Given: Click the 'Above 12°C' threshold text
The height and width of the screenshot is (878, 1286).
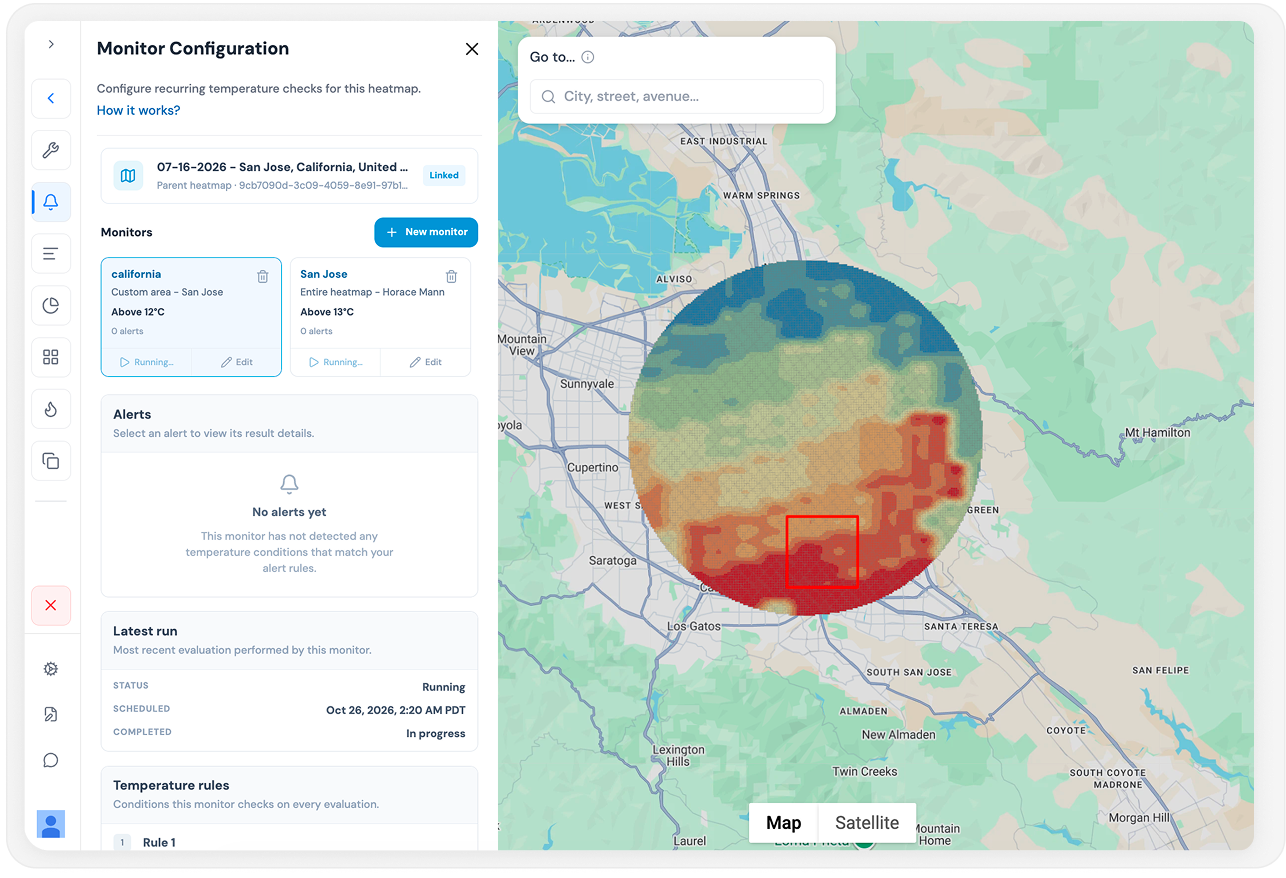Looking at the screenshot, I should (138, 312).
